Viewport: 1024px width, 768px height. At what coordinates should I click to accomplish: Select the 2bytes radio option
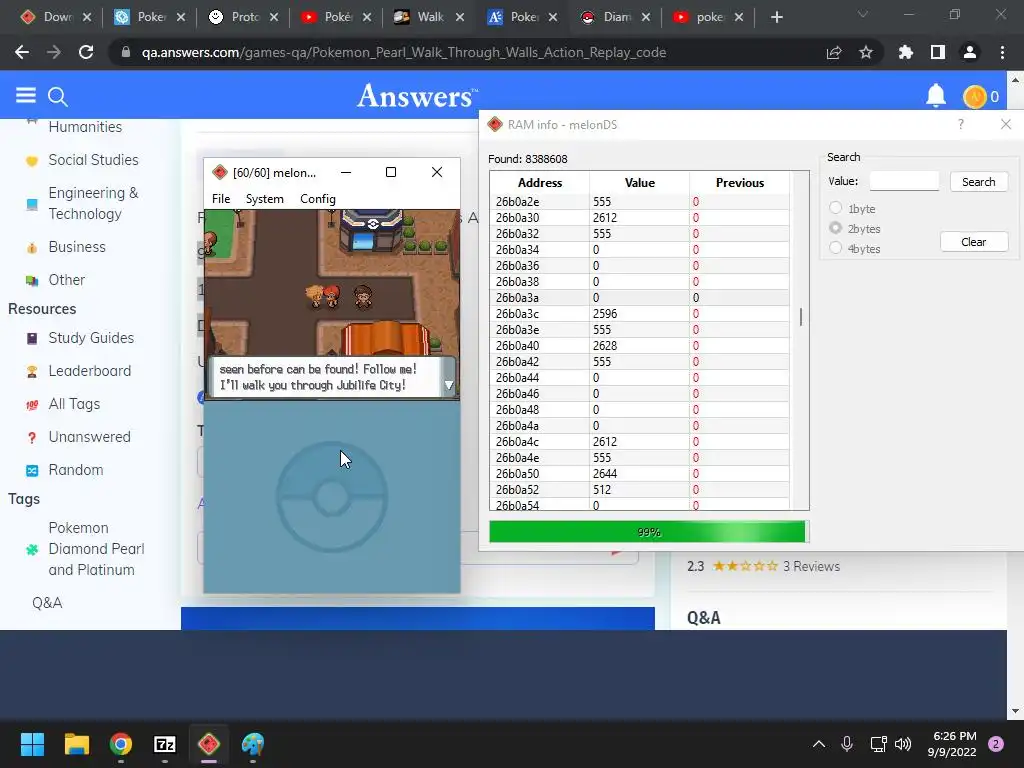pos(835,228)
